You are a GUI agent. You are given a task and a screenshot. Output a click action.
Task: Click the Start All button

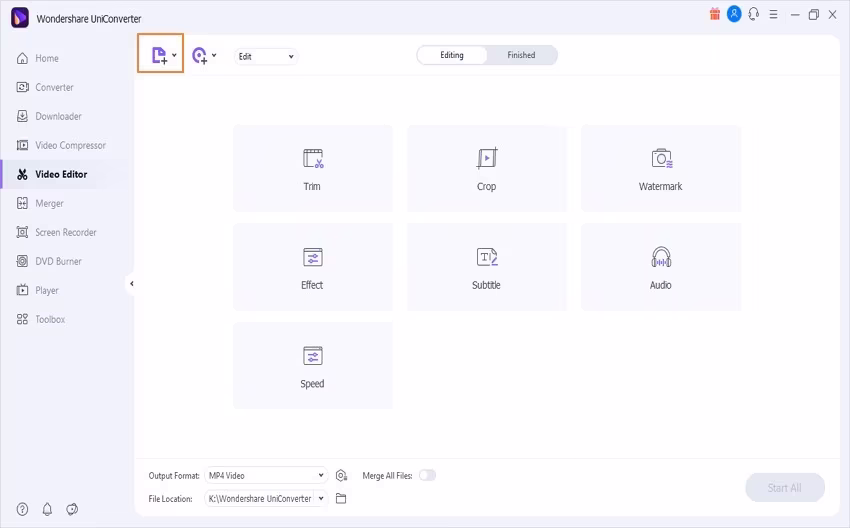click(x=785, y=488)
